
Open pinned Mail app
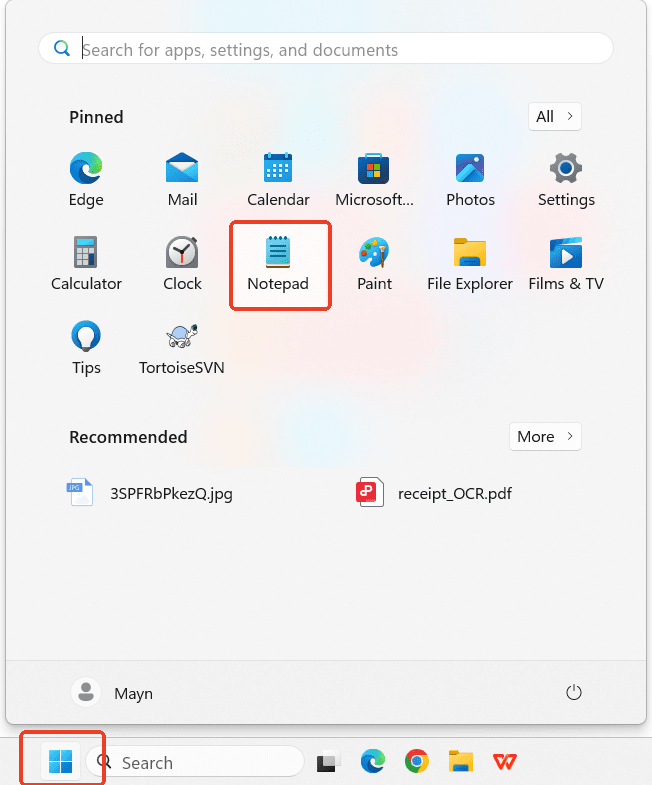coord(182,179)
